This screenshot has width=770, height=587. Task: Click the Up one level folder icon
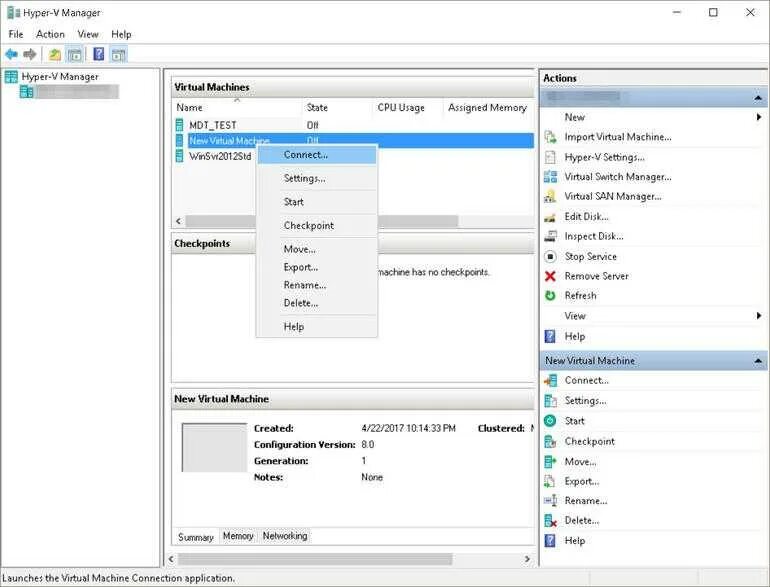coord(55,55)
